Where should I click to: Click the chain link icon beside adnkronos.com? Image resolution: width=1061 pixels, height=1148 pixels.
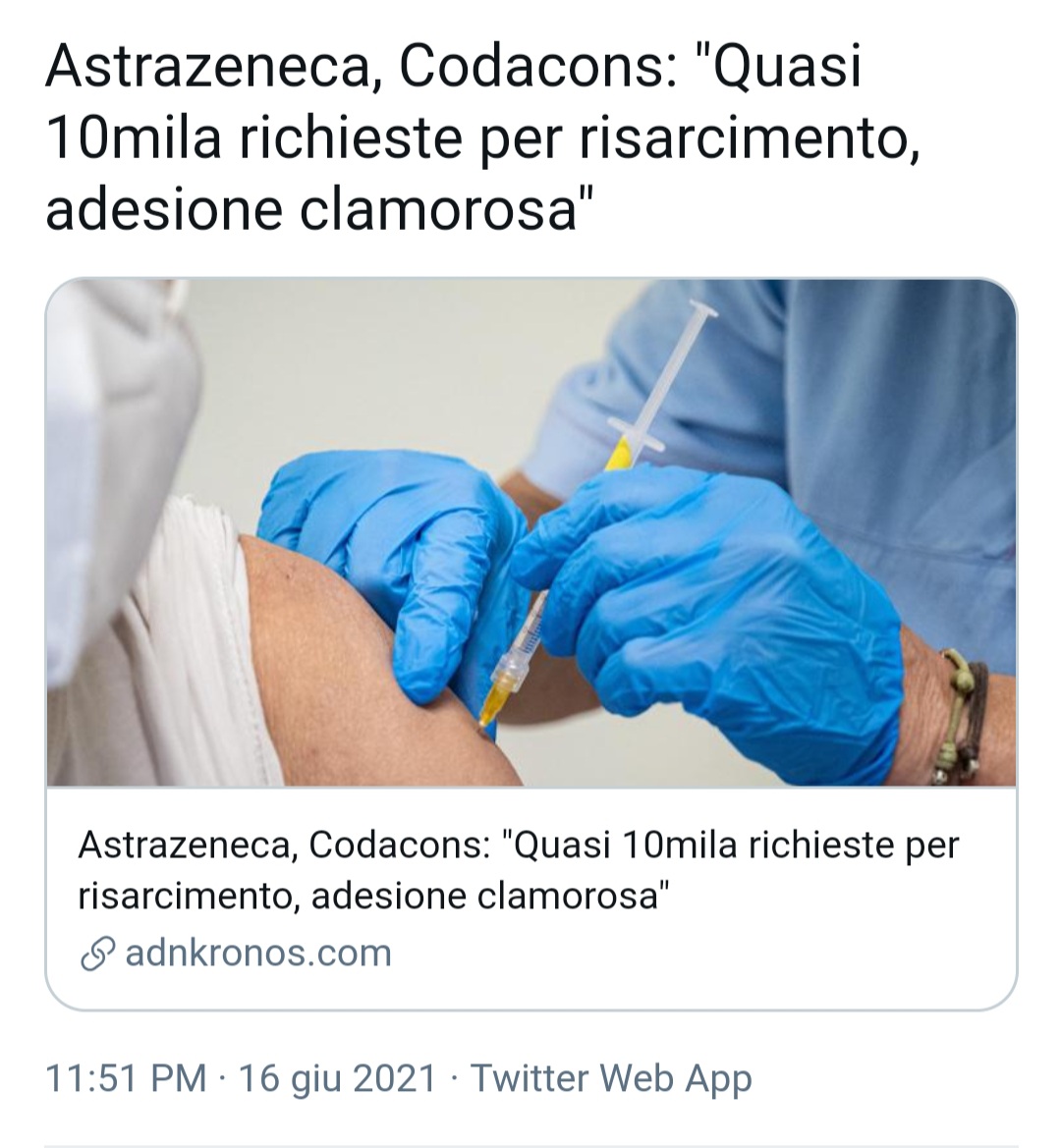(97, 954)
